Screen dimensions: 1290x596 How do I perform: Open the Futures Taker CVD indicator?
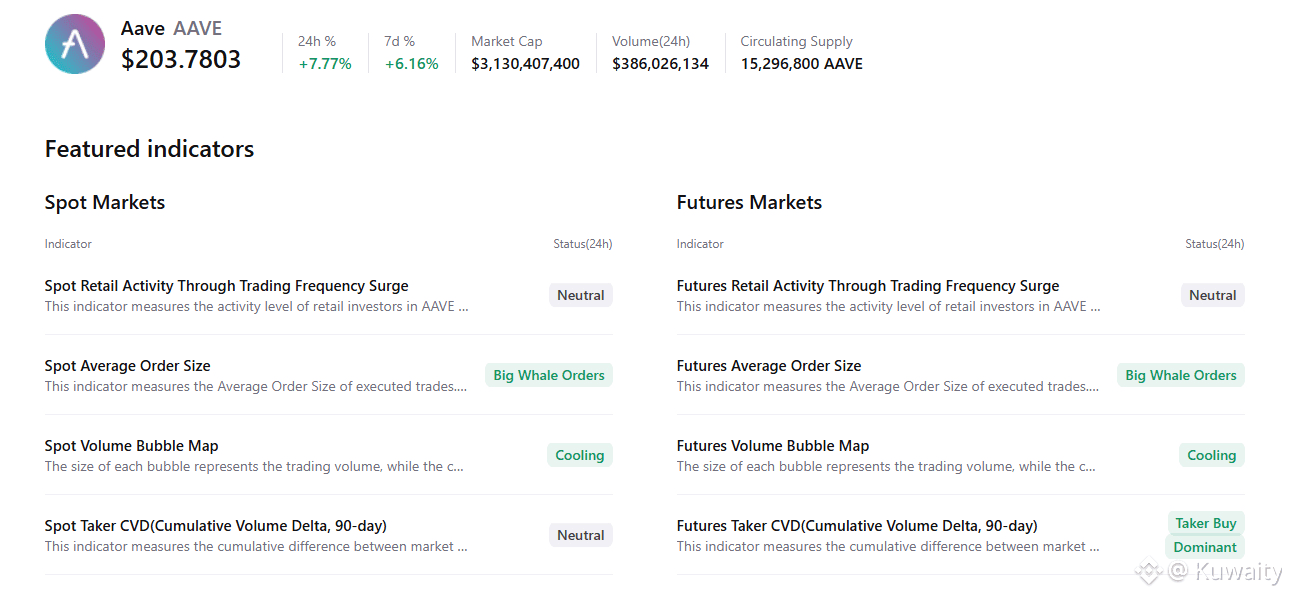pyautogui.click(x=856, y=526)
